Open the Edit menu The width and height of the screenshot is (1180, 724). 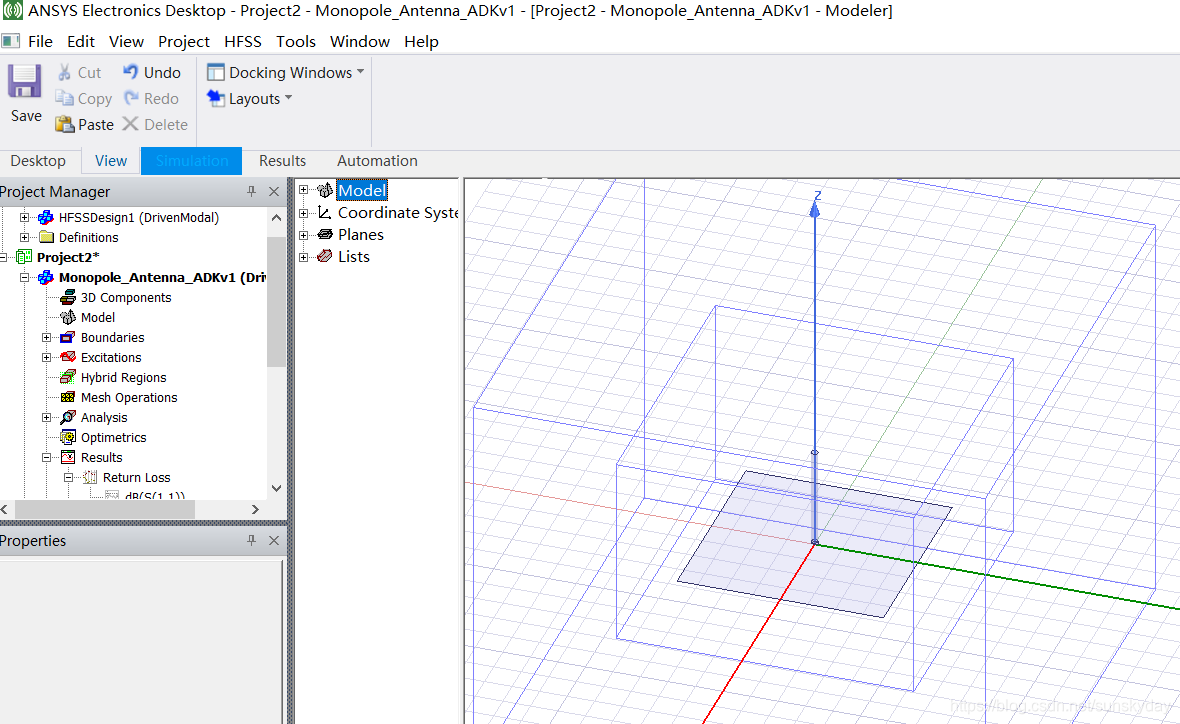coord(81,41)
